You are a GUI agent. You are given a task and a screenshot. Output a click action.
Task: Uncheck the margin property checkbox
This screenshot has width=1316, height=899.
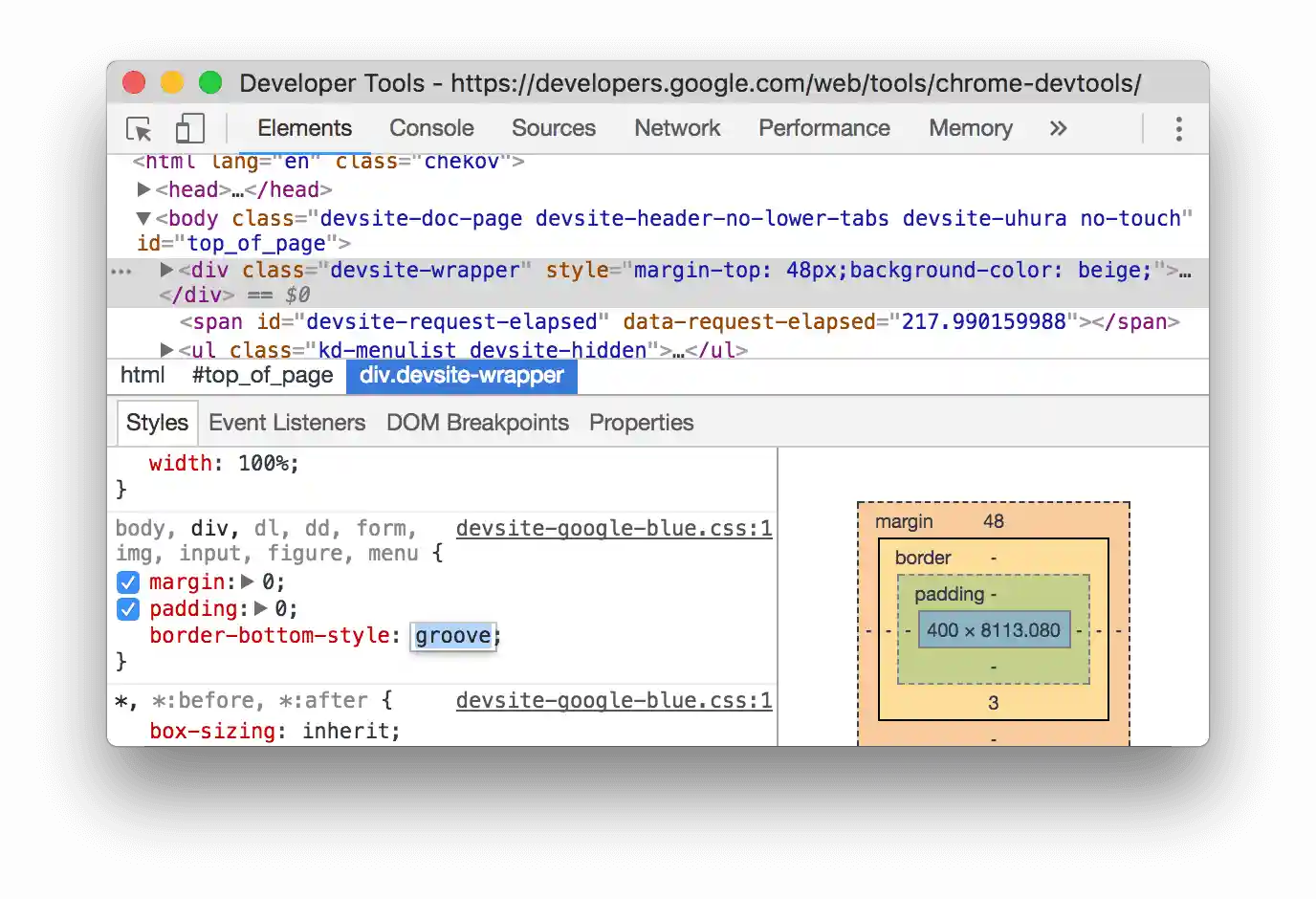pyautogui.click(x=128, y=582)
